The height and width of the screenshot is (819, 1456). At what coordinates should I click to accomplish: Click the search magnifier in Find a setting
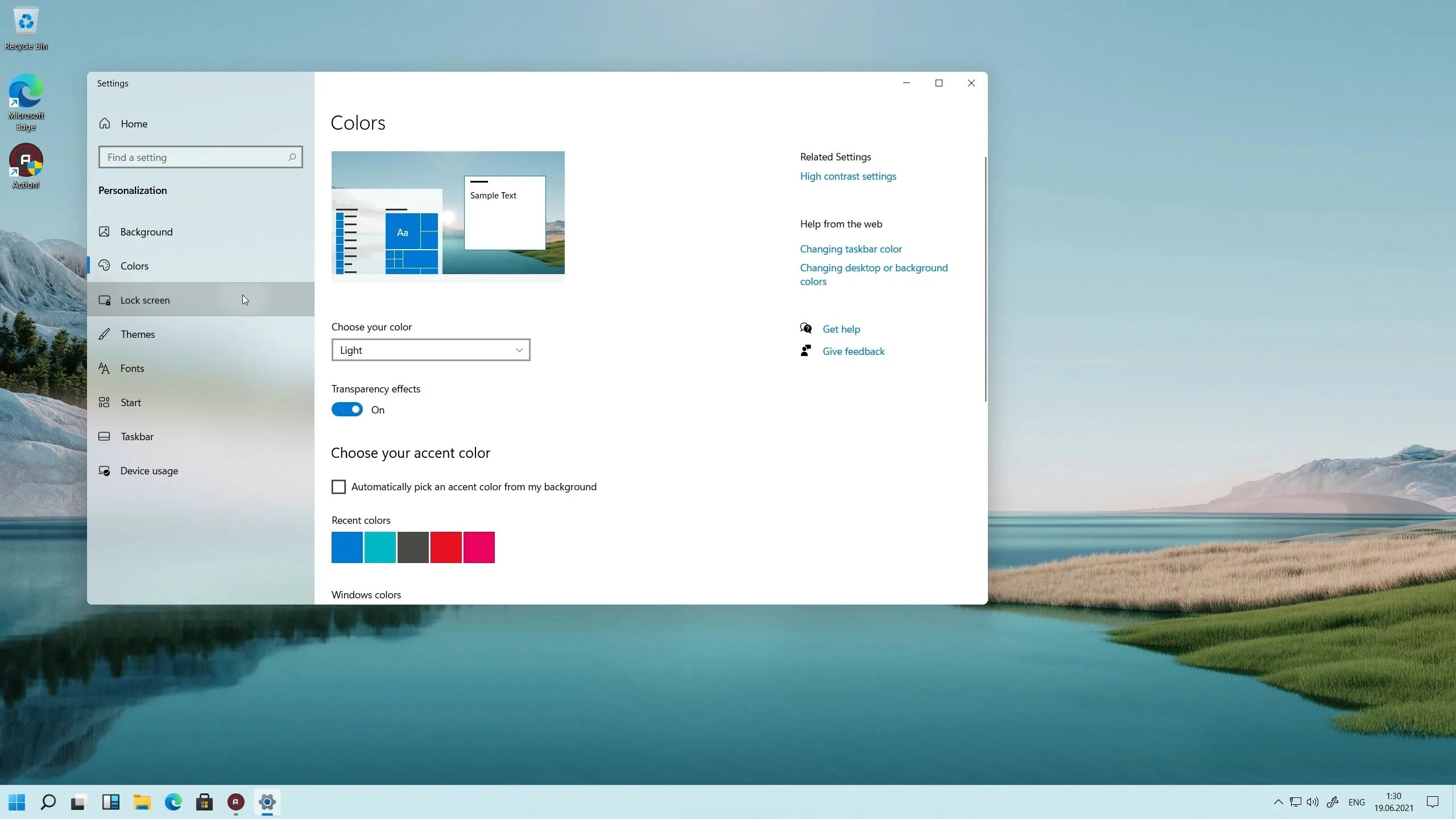292,157
